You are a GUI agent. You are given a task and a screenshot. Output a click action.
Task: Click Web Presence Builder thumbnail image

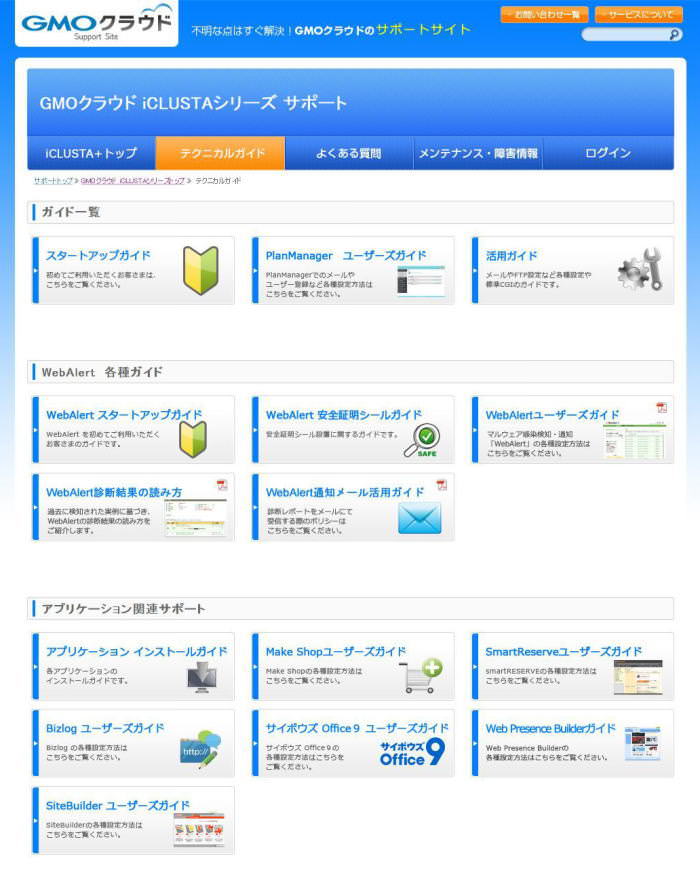pyautogui.click(x=643, y=744)
